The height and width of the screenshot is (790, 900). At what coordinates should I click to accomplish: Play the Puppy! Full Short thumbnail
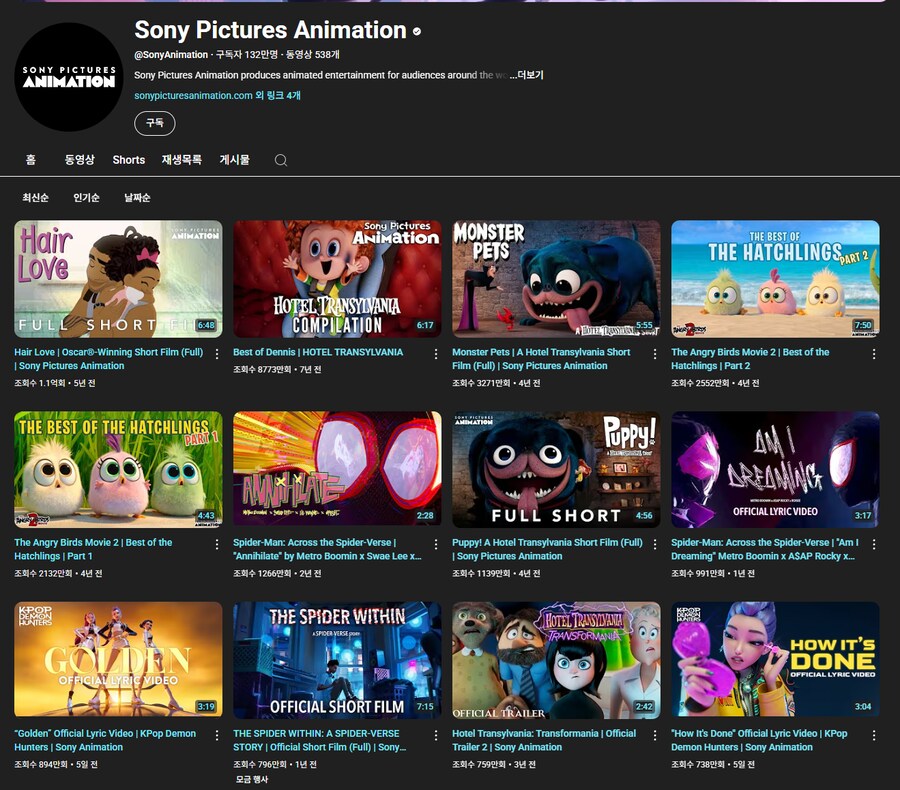556,469
